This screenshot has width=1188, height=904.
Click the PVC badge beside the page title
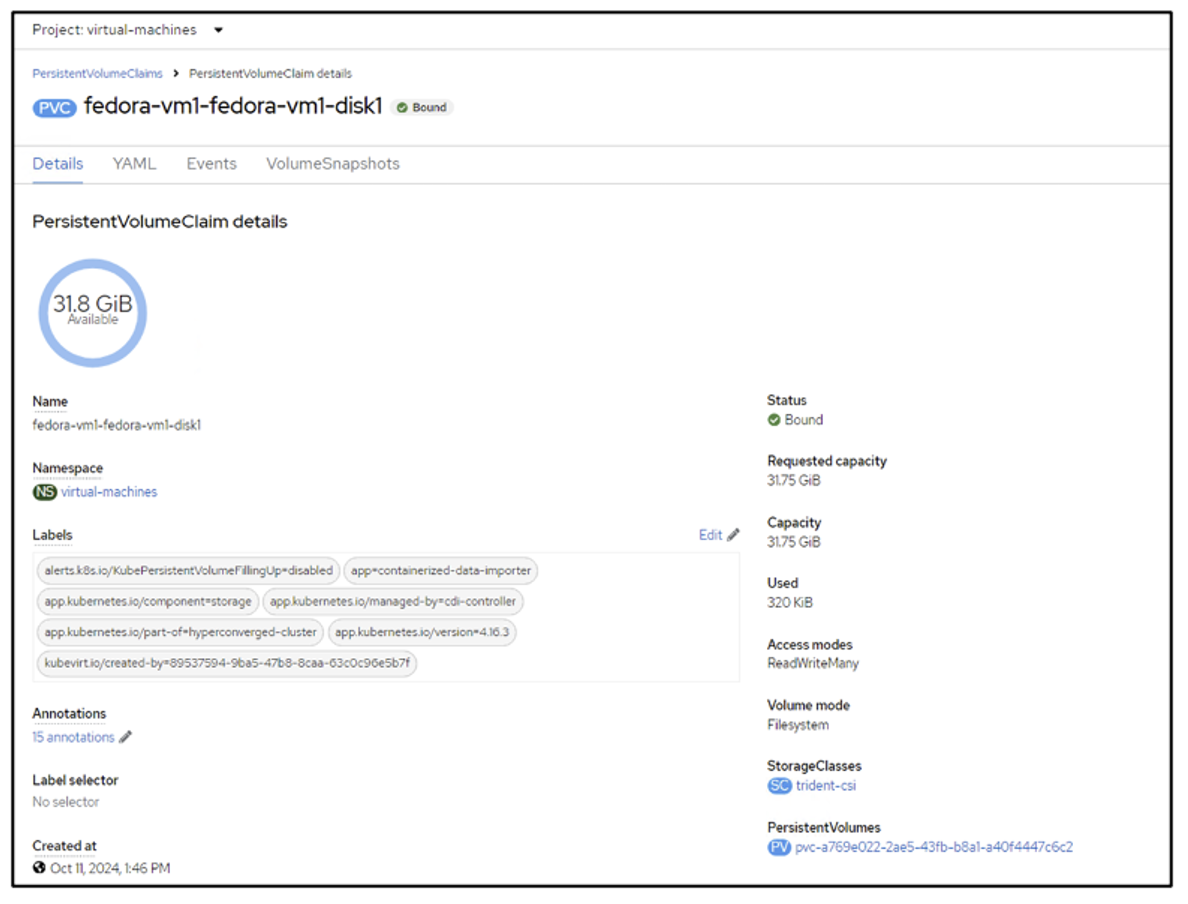pos(54,107)
